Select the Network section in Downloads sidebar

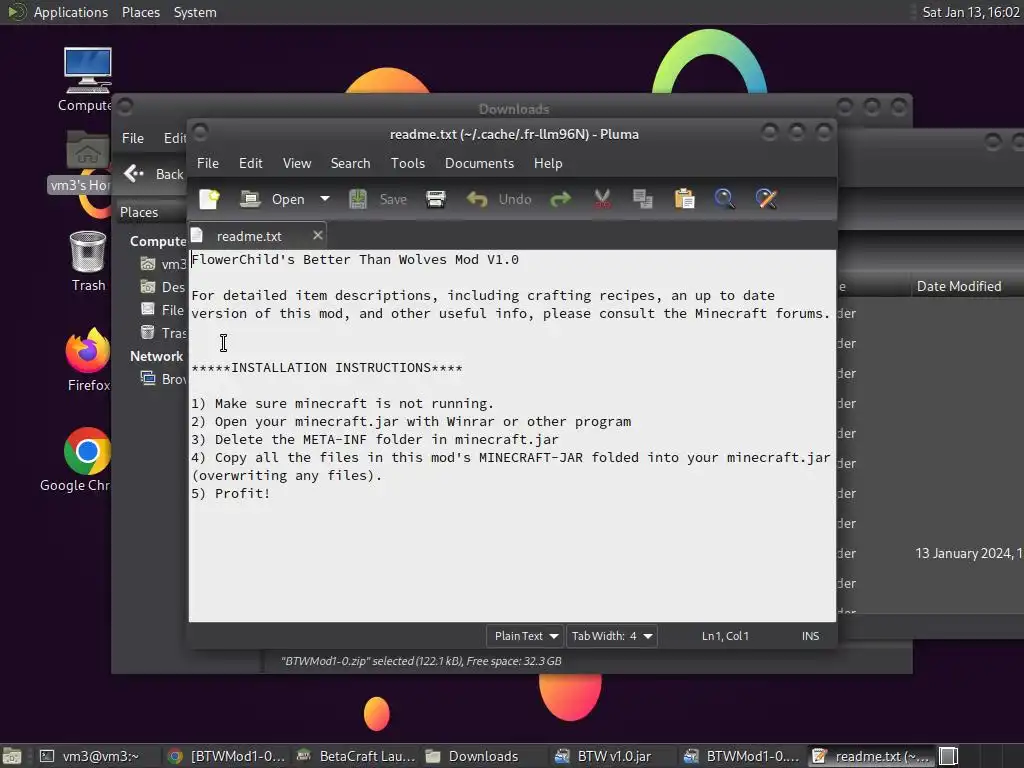point(156,357)
